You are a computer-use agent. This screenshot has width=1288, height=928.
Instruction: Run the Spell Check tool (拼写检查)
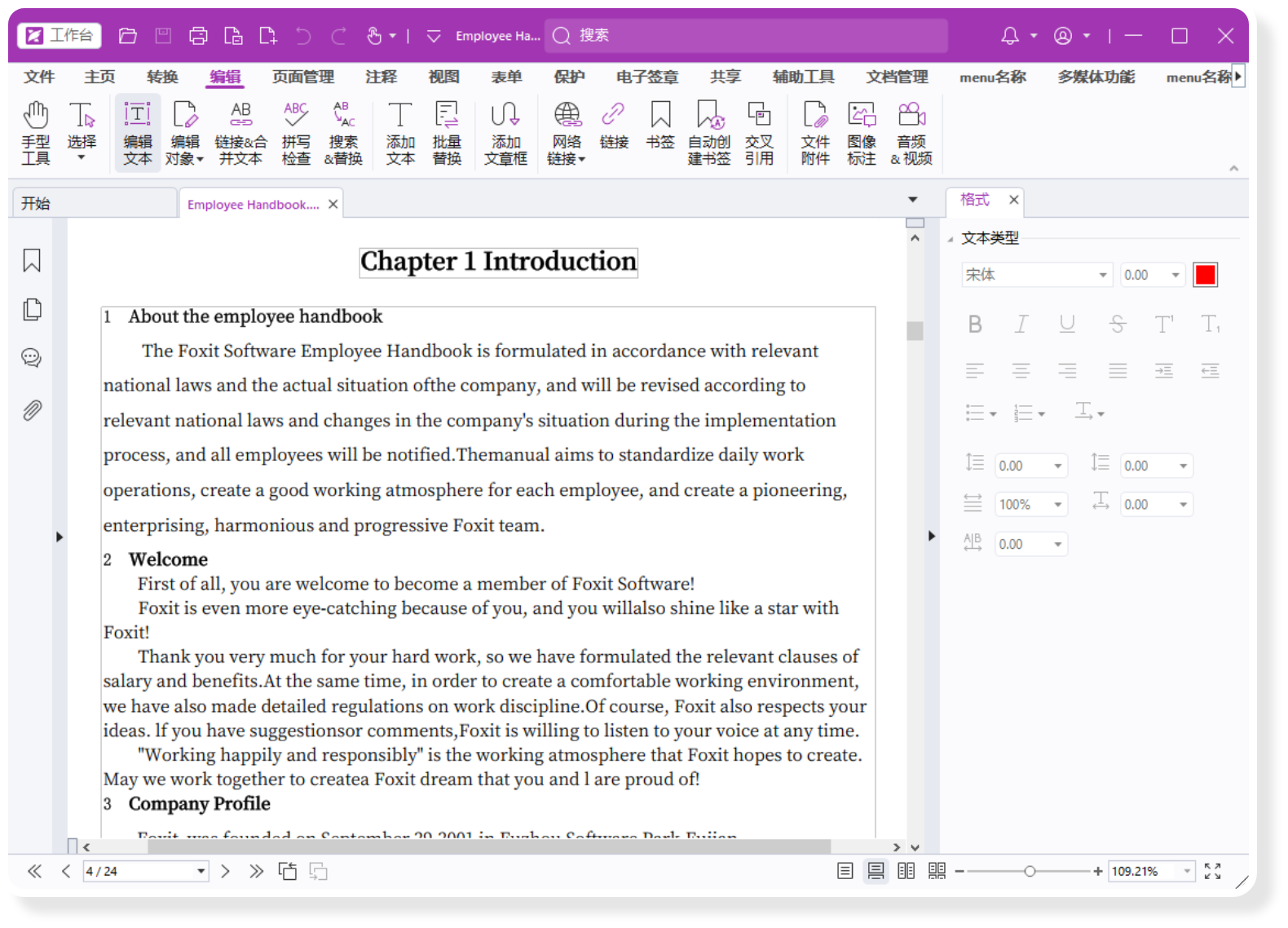pos(296,134)
